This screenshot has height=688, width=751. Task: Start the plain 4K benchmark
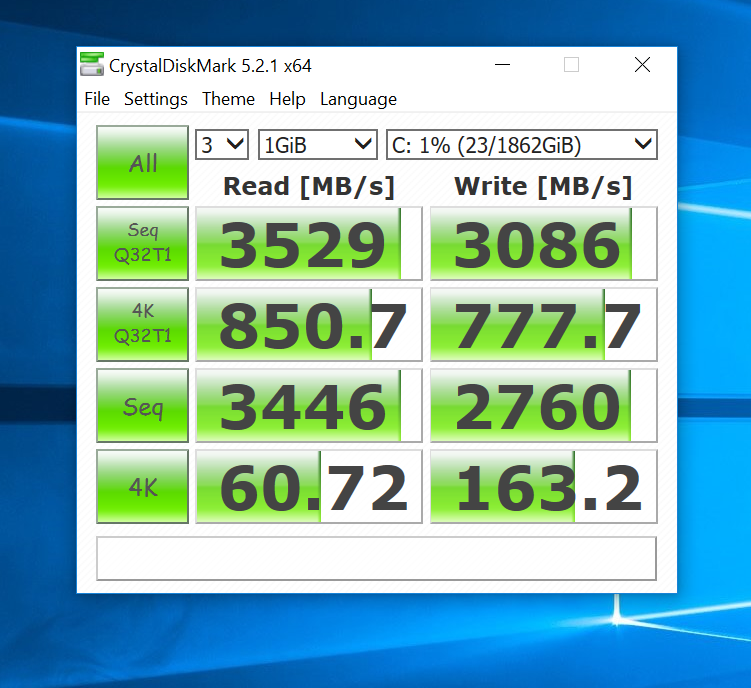142,486
